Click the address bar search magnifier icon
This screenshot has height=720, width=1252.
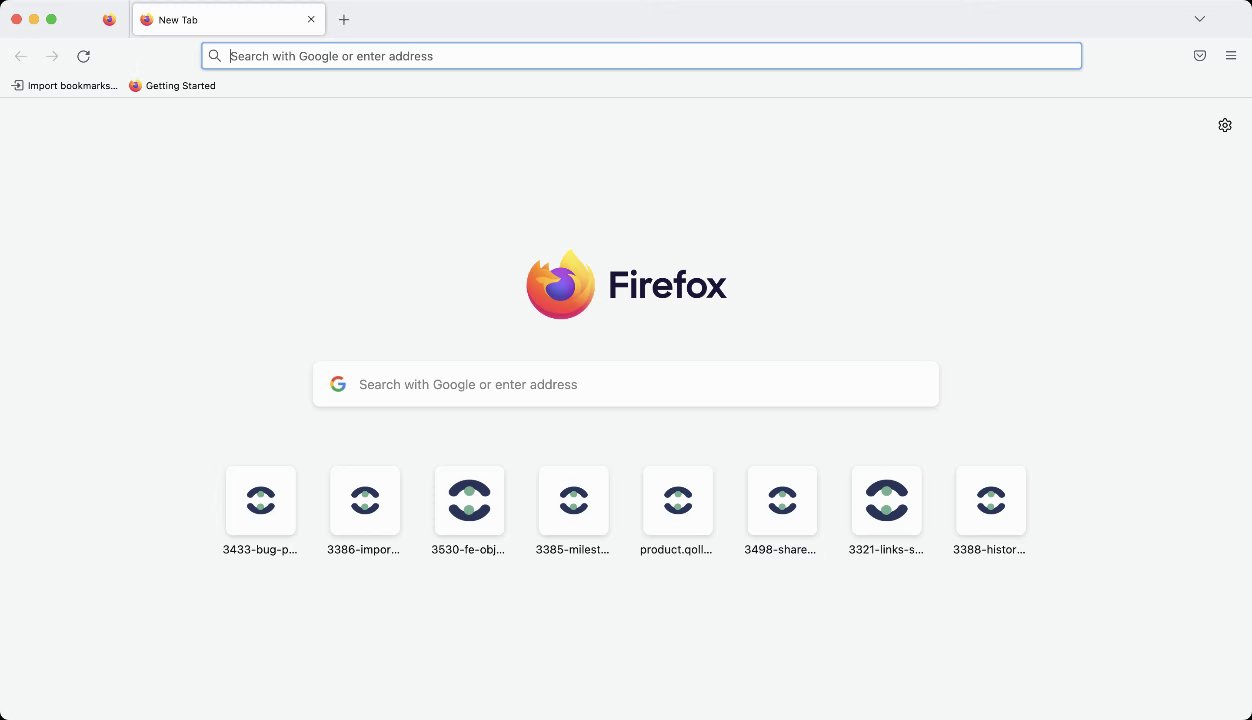(215, 56)
